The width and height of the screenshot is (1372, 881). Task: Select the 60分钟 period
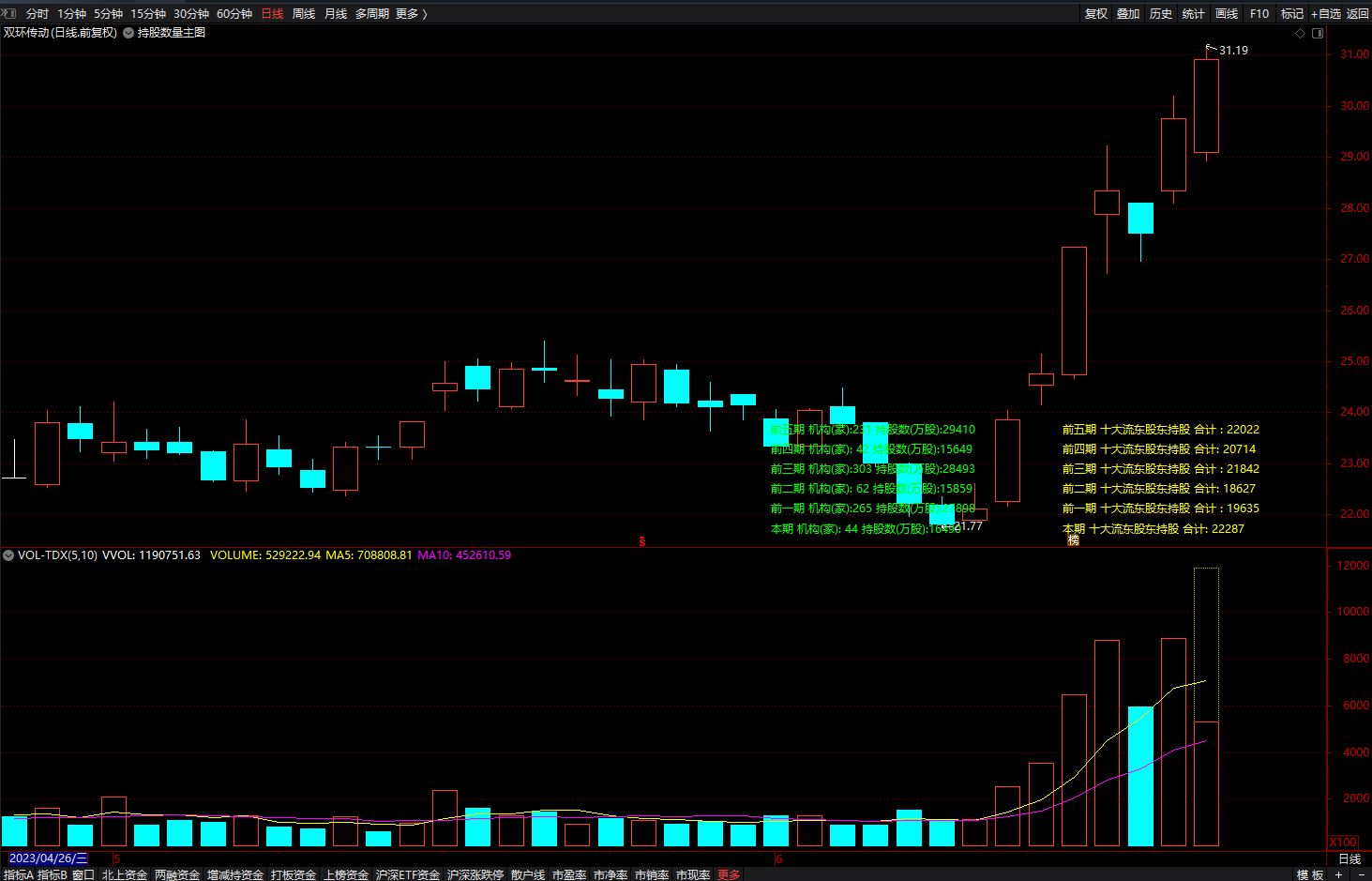click(234, 14)
